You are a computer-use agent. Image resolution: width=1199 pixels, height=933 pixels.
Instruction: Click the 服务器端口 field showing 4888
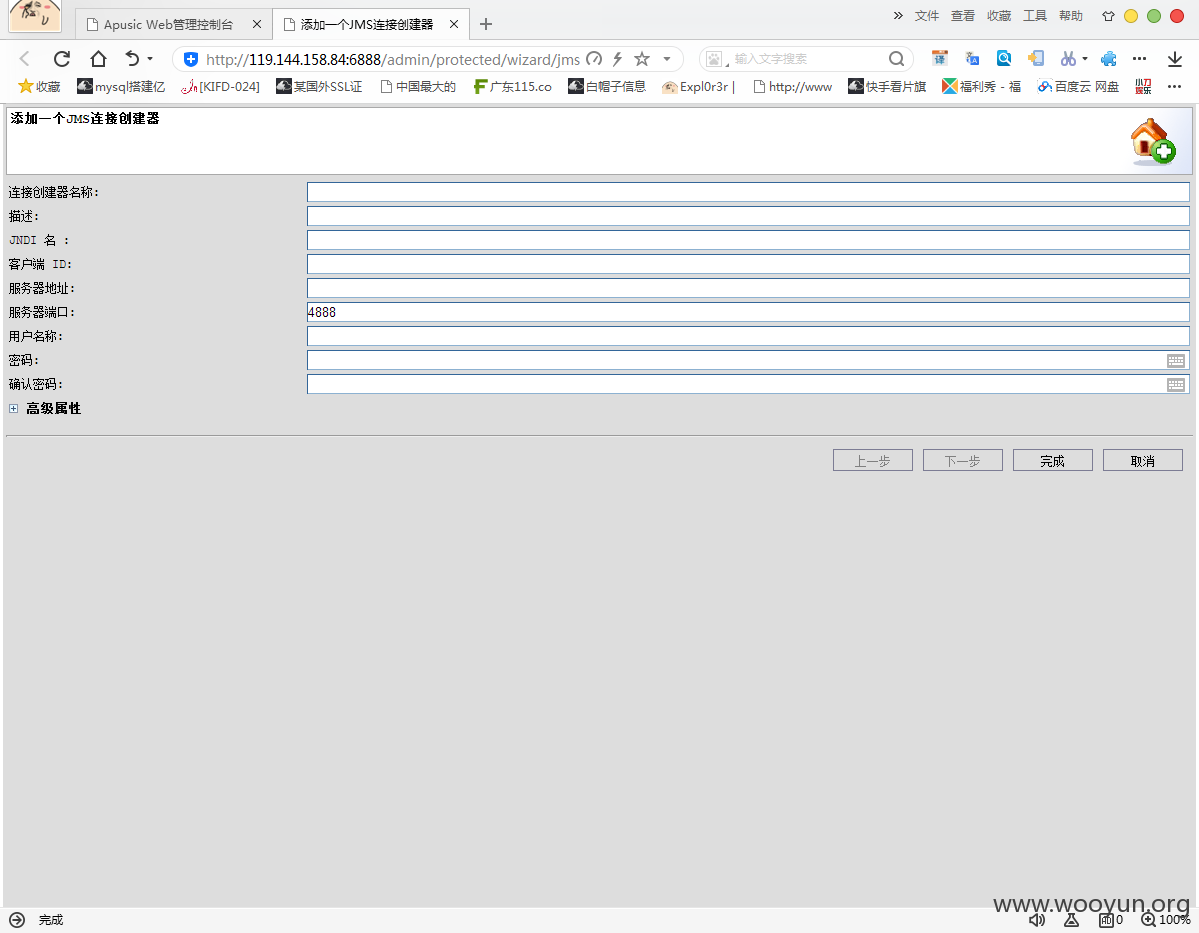(x=748, y=312)
